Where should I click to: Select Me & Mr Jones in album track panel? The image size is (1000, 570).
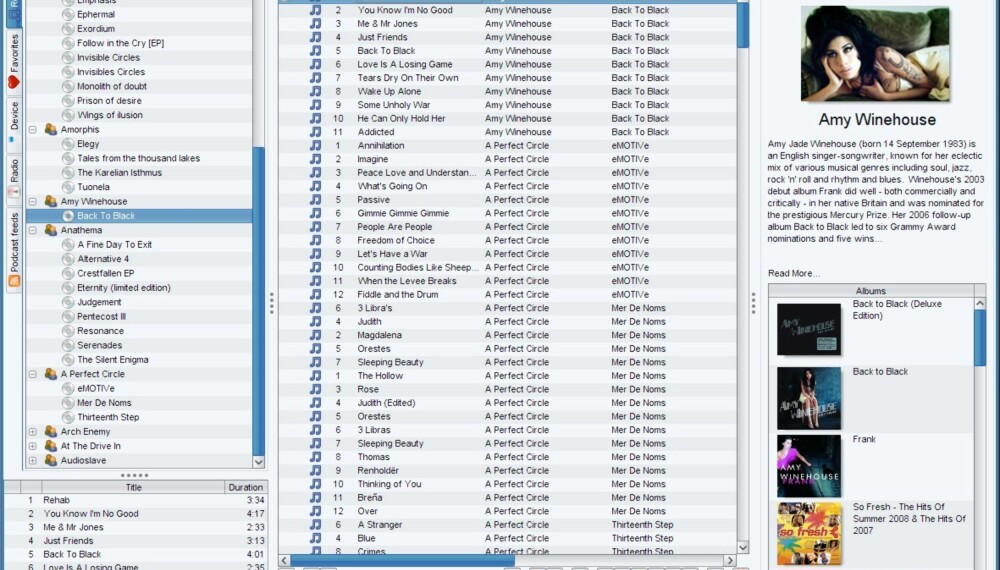(x=73, y=527)
